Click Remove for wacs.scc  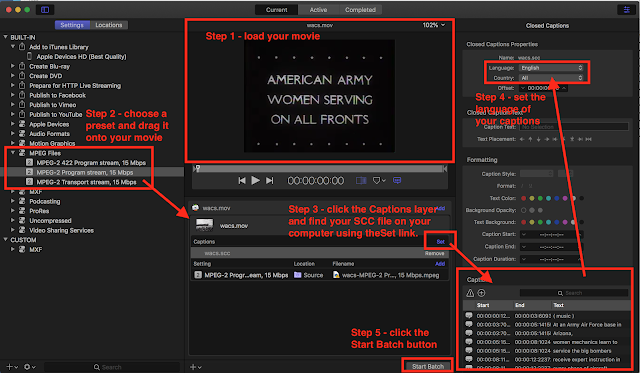coord(434,253)
